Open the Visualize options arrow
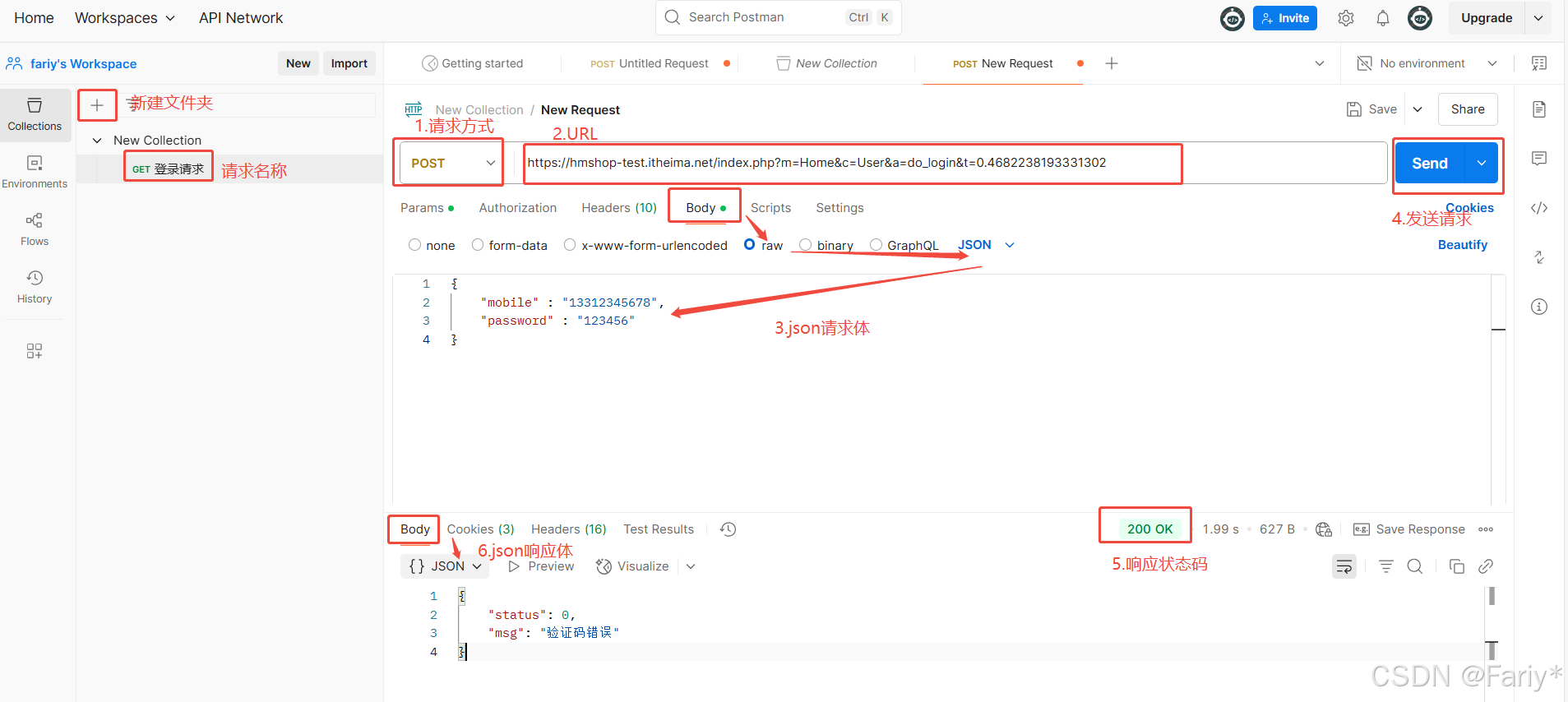 click(691, 566)
